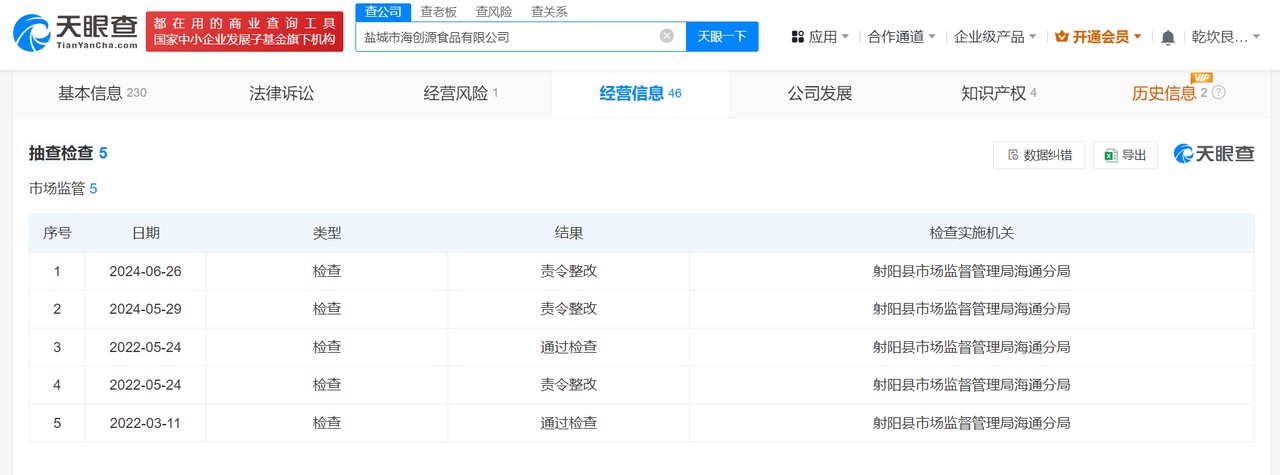Viewport: 1280px width, 475px height.
Task: Click the 天眼一下 search button
Action: coord(722,36)
